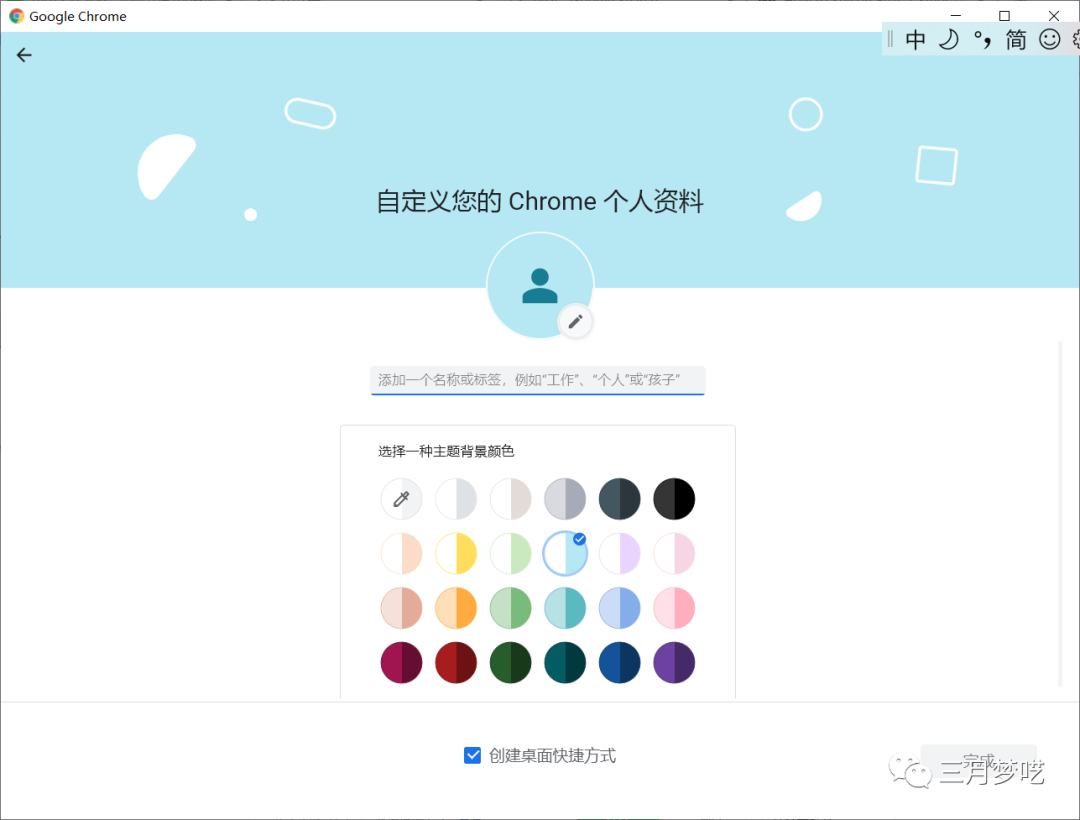Select the checked light blue theme color
The height and width of the screenshot is (820, 1080).
[565, 553]
